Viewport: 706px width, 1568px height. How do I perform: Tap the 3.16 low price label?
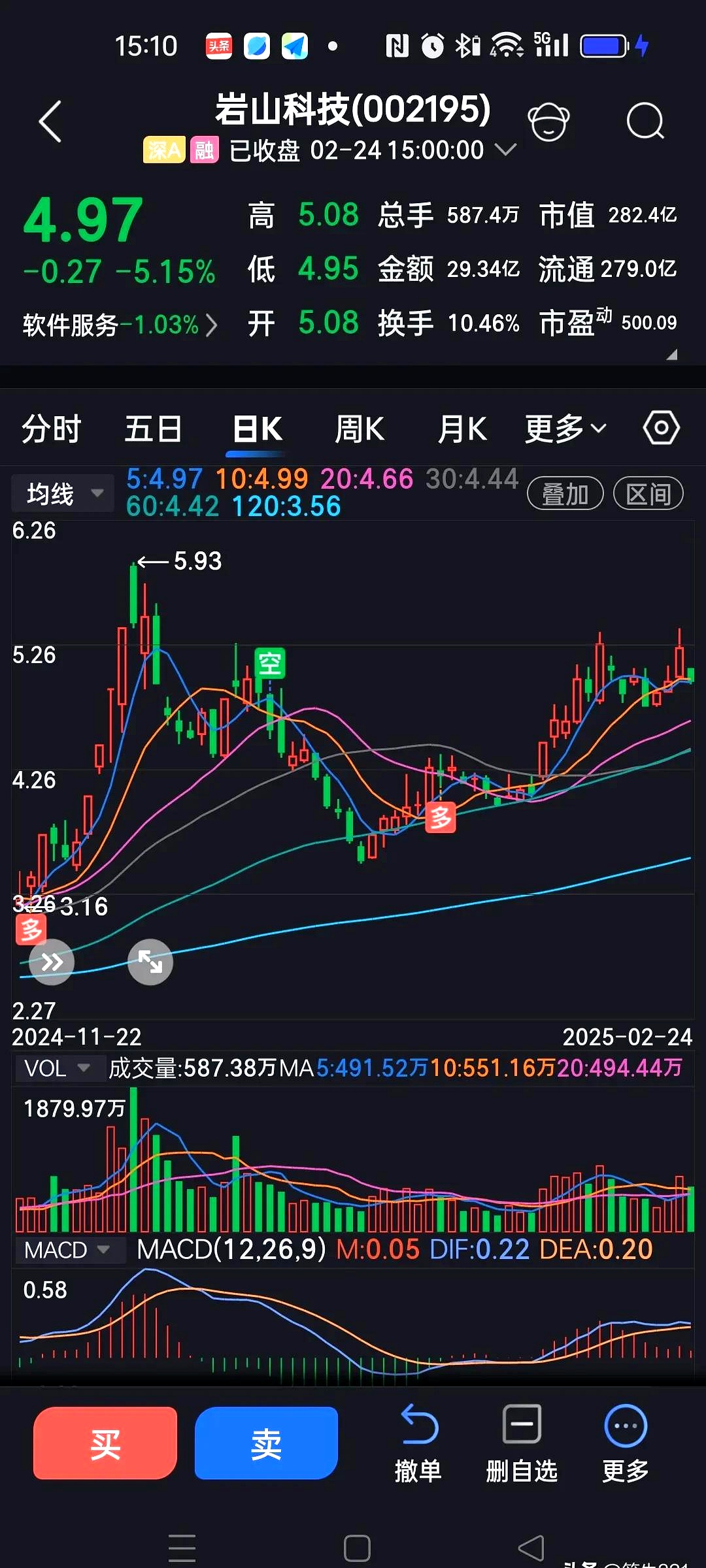tap(84, 907)
